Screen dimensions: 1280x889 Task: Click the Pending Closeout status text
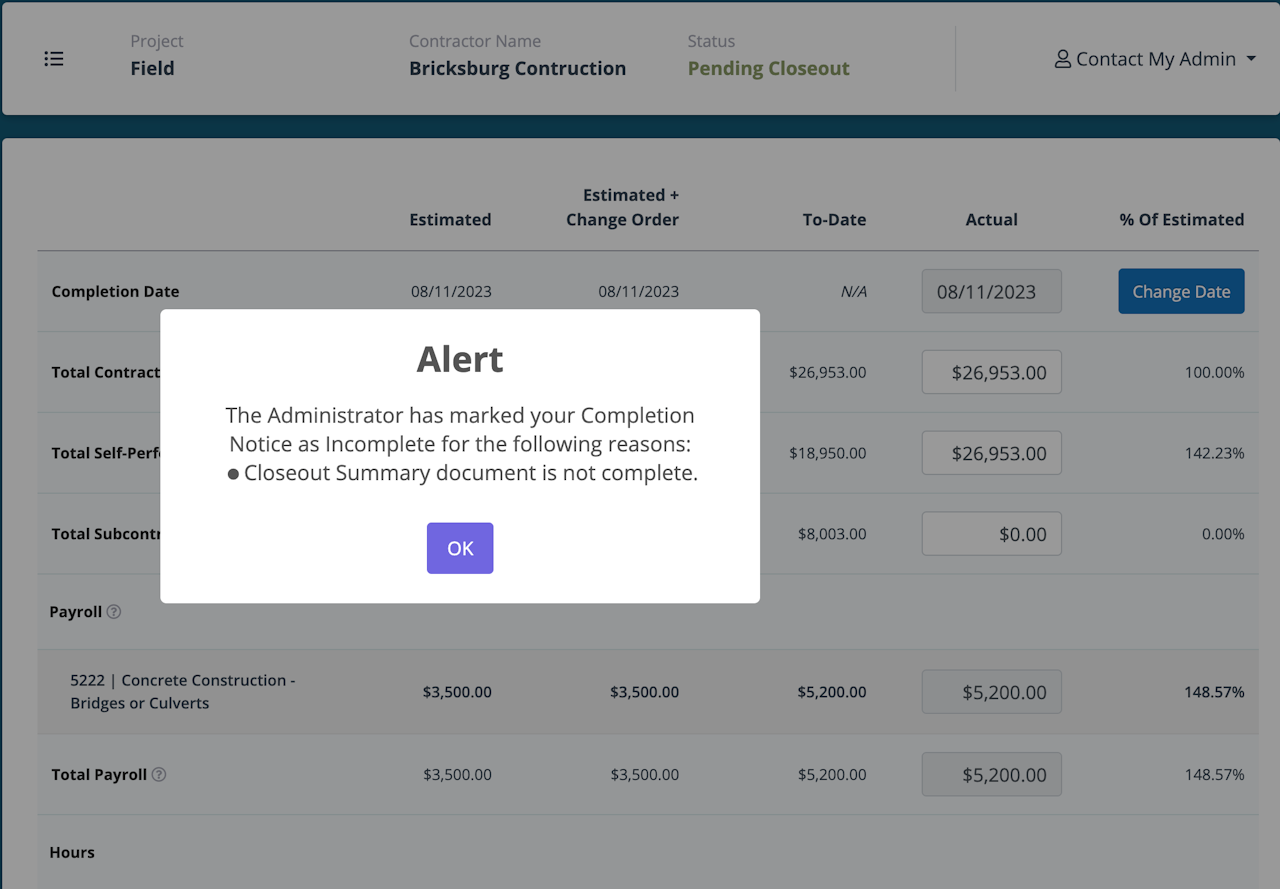coord(768,69)
